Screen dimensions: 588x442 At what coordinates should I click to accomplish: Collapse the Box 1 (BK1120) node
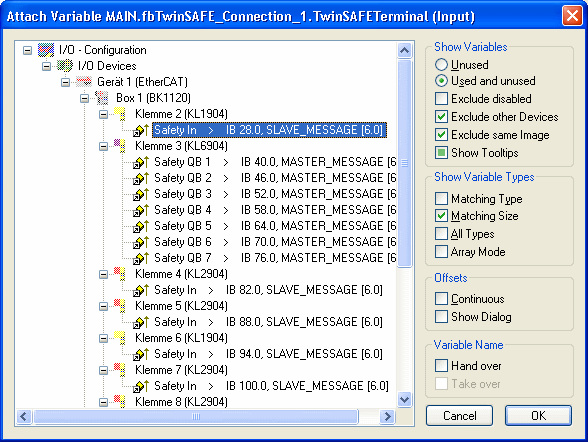point(84,99)
